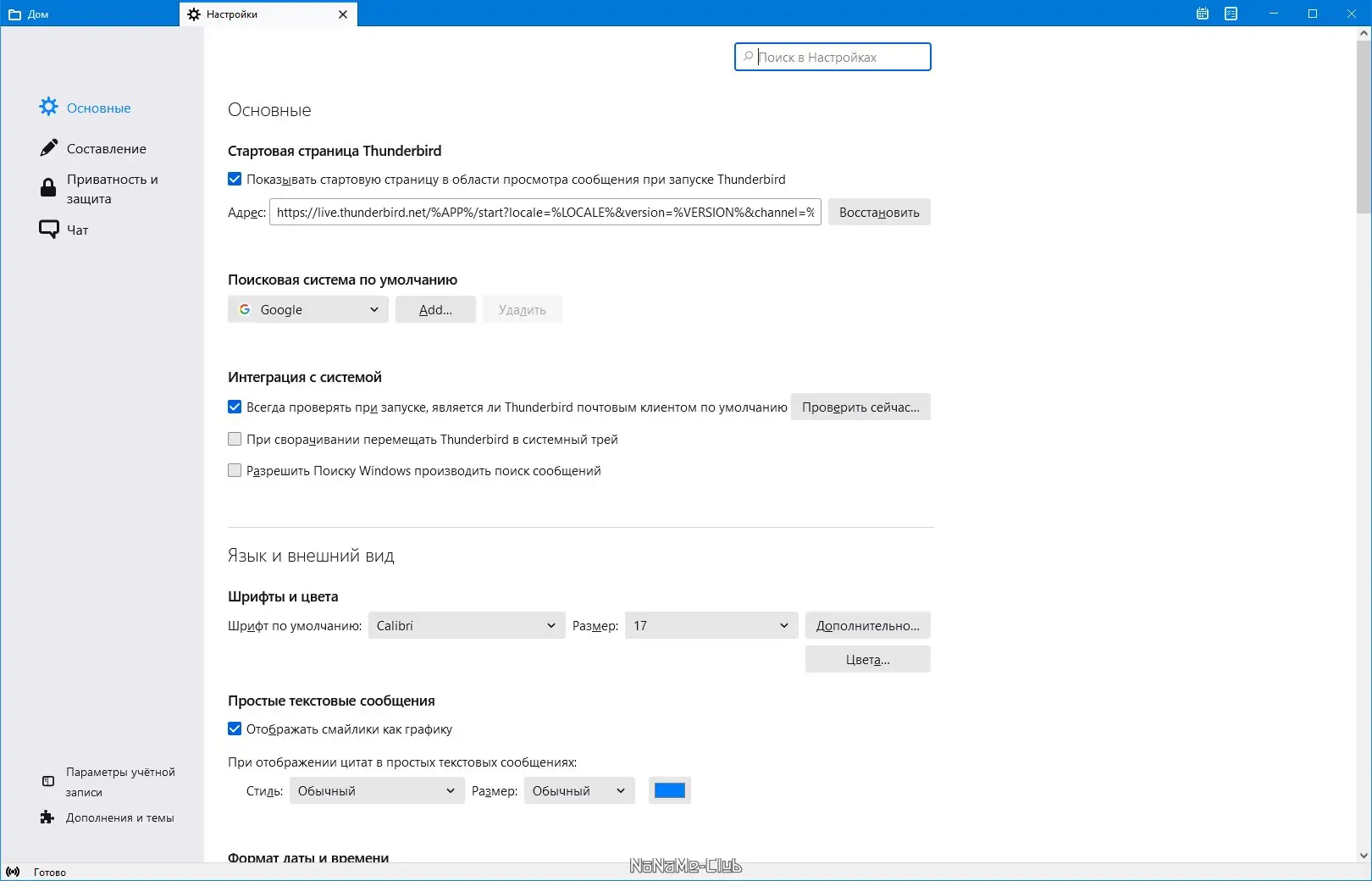Toggle always check default mail client
Image resolution: width=1372 pixels, height=881 pixels.
[235, 407]
